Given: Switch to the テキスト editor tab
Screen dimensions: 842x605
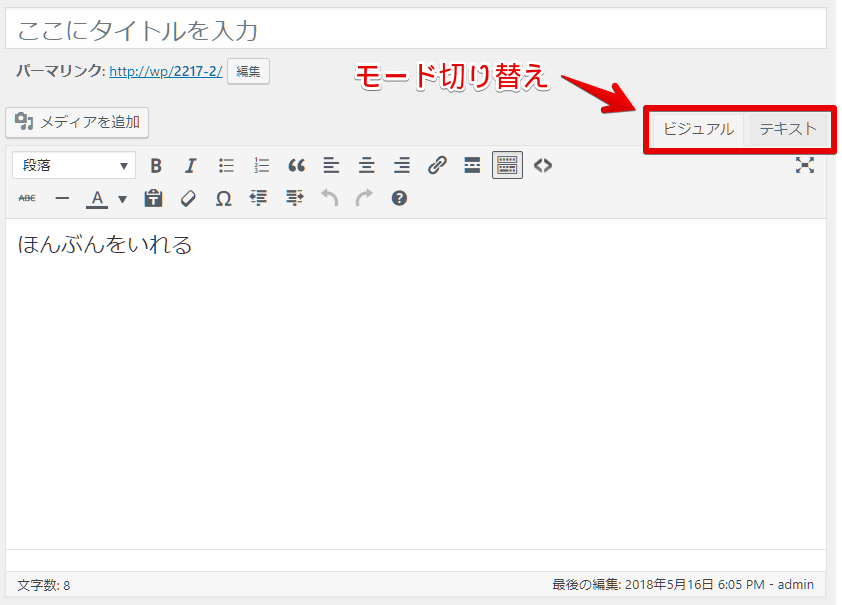Looking at the screenshot, I should point(787,129).
